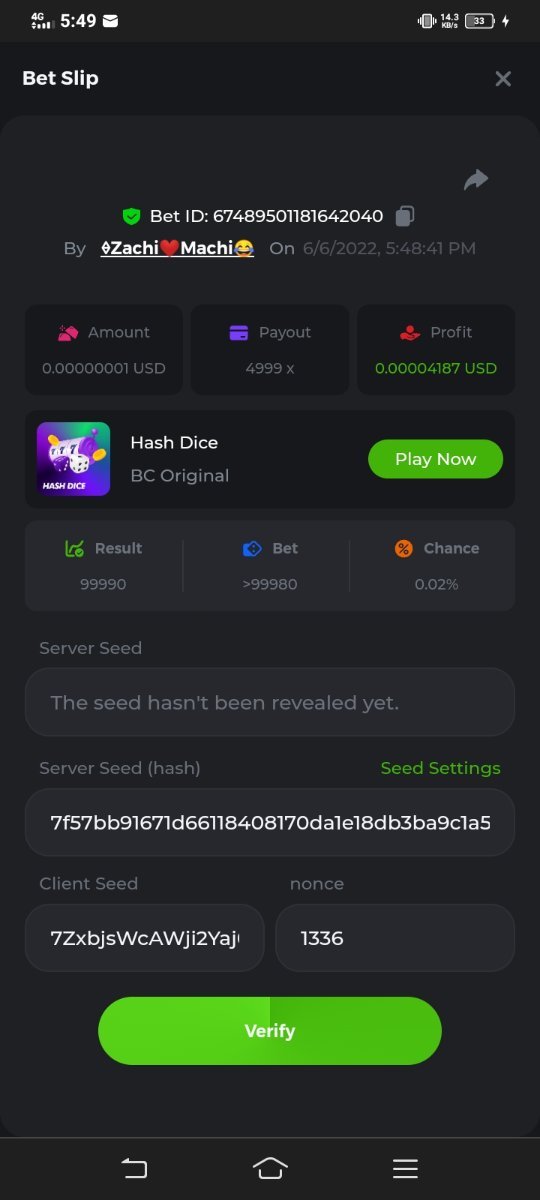The height and width of the screenshot is (1200, 540).
Task: Open the Zachi Machi user profile
Action: point(177,248)
